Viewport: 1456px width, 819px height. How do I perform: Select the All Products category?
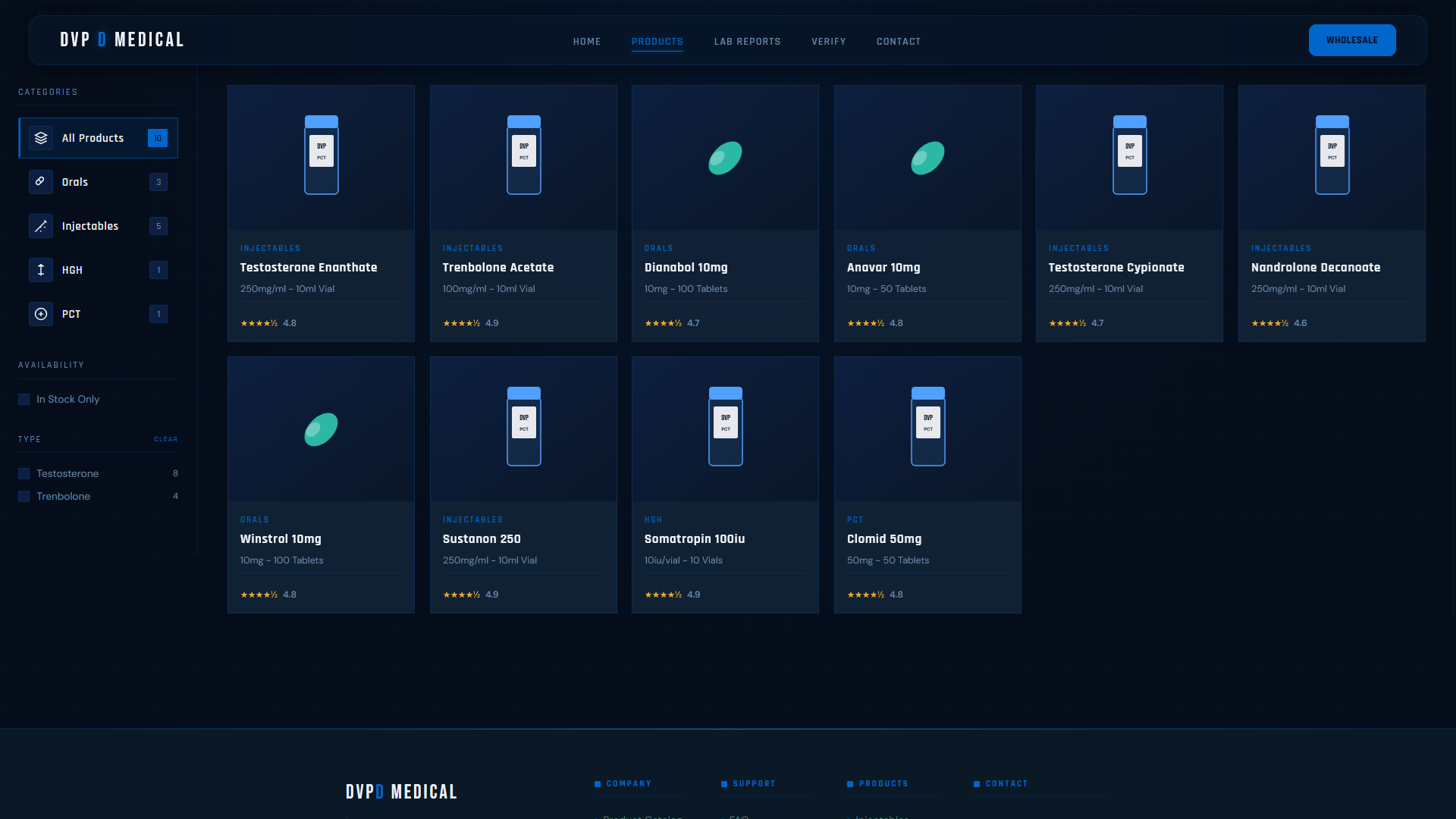tap(99, 138)
